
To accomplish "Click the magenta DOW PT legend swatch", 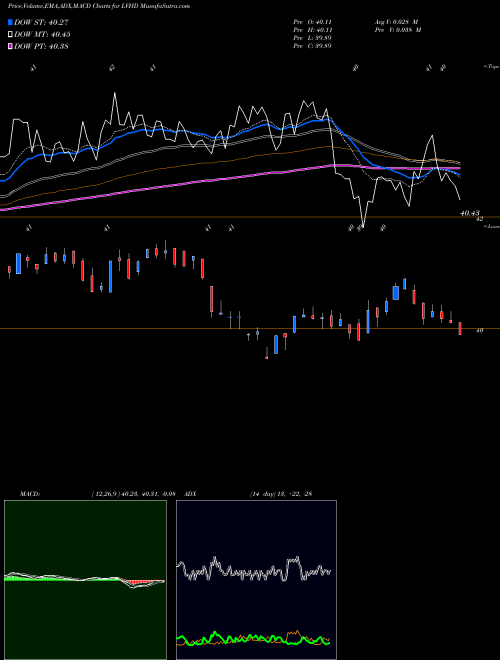I will pyautogui.click(x=10, y=46).
